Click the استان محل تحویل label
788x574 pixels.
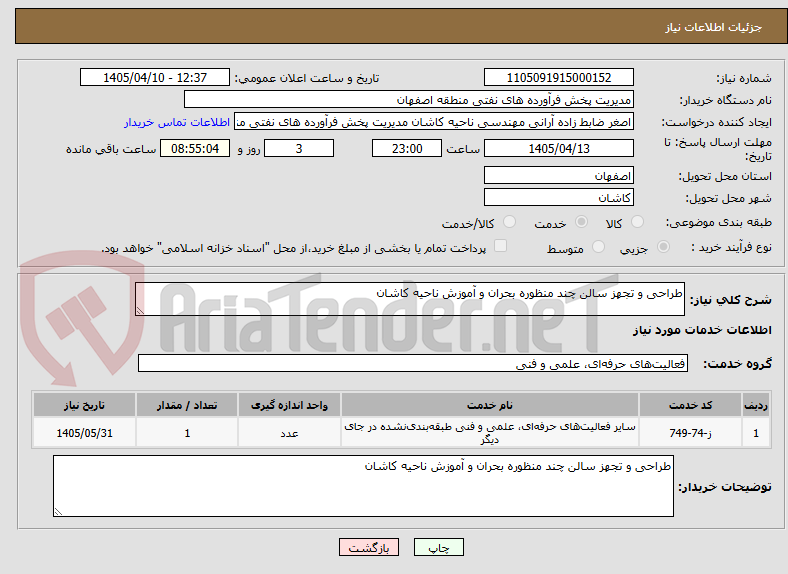pyautogui.click(x=725, y=176)
